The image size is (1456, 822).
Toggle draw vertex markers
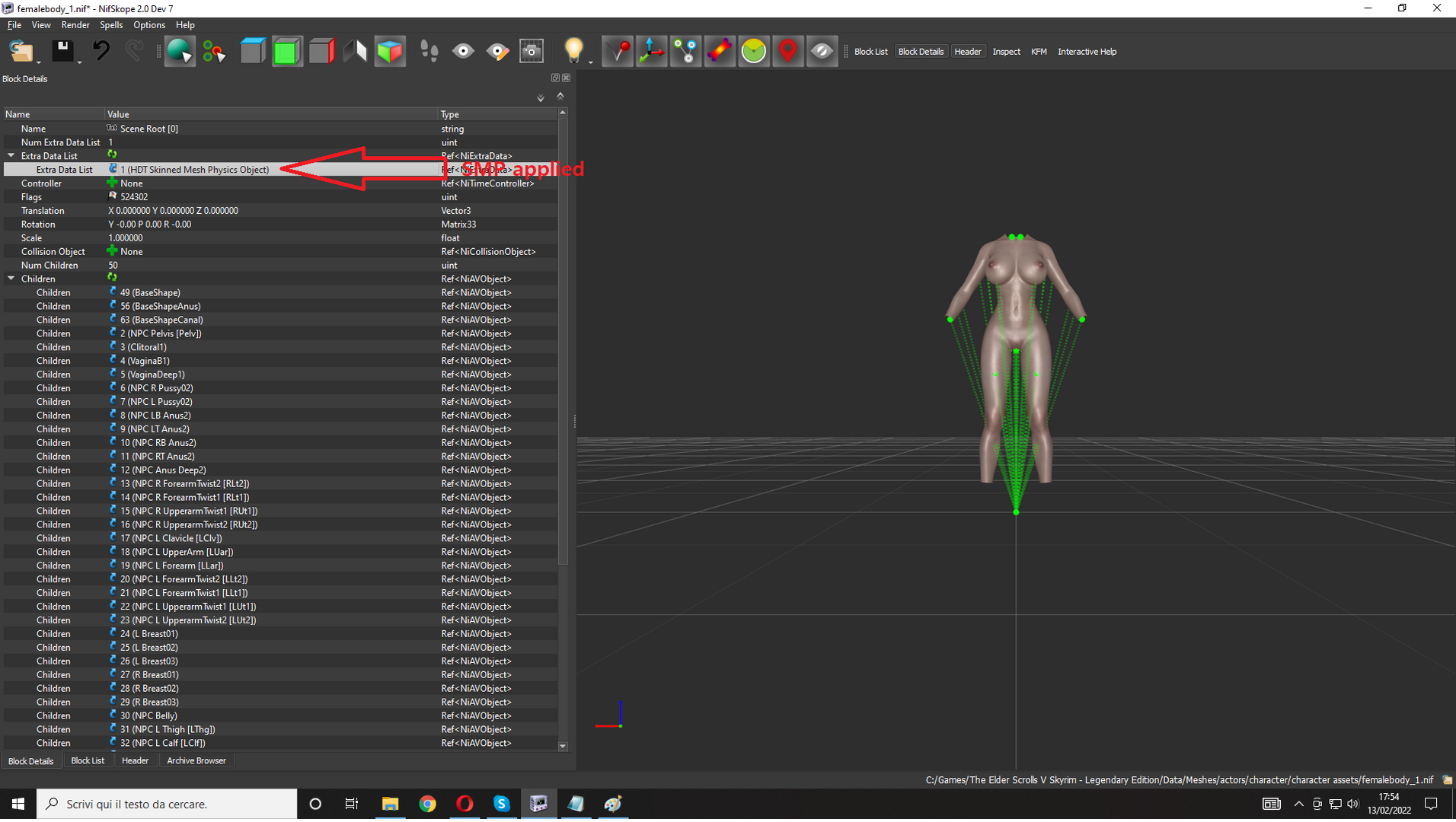tap(618, 51)
